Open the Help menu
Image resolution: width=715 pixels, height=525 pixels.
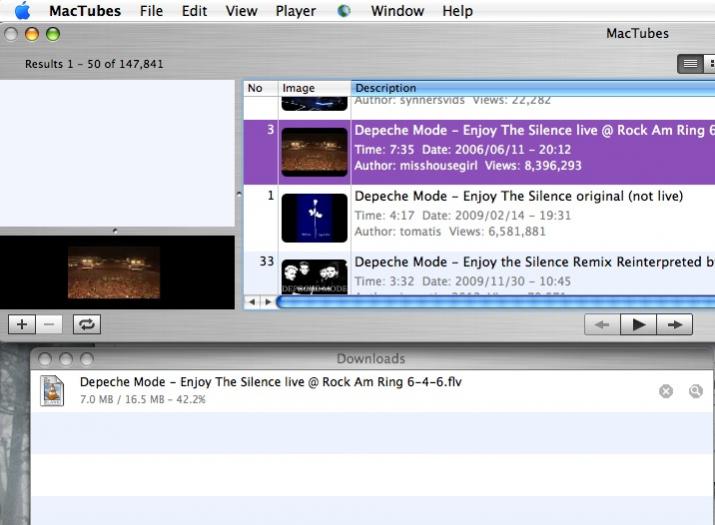click(x=457, y=10)
